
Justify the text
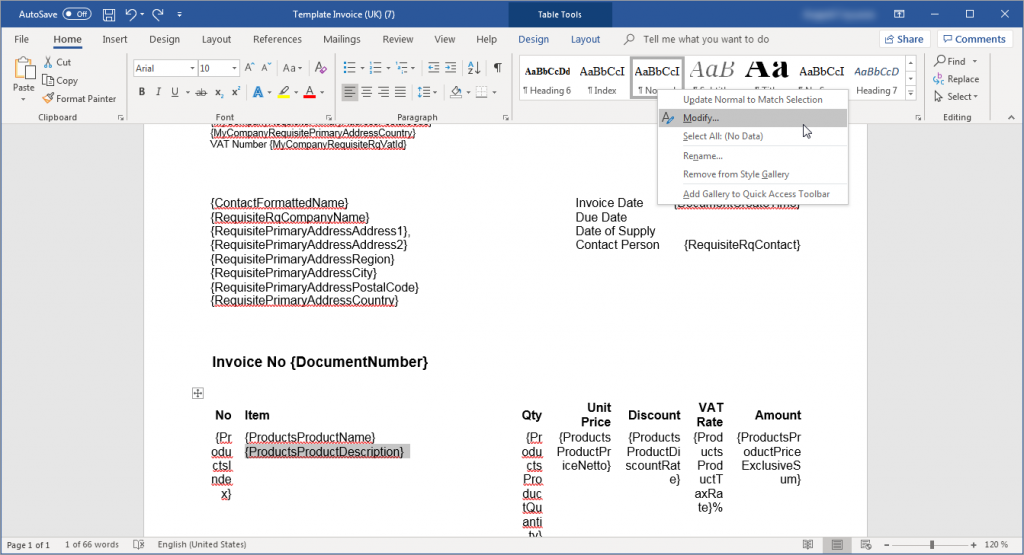400,92
